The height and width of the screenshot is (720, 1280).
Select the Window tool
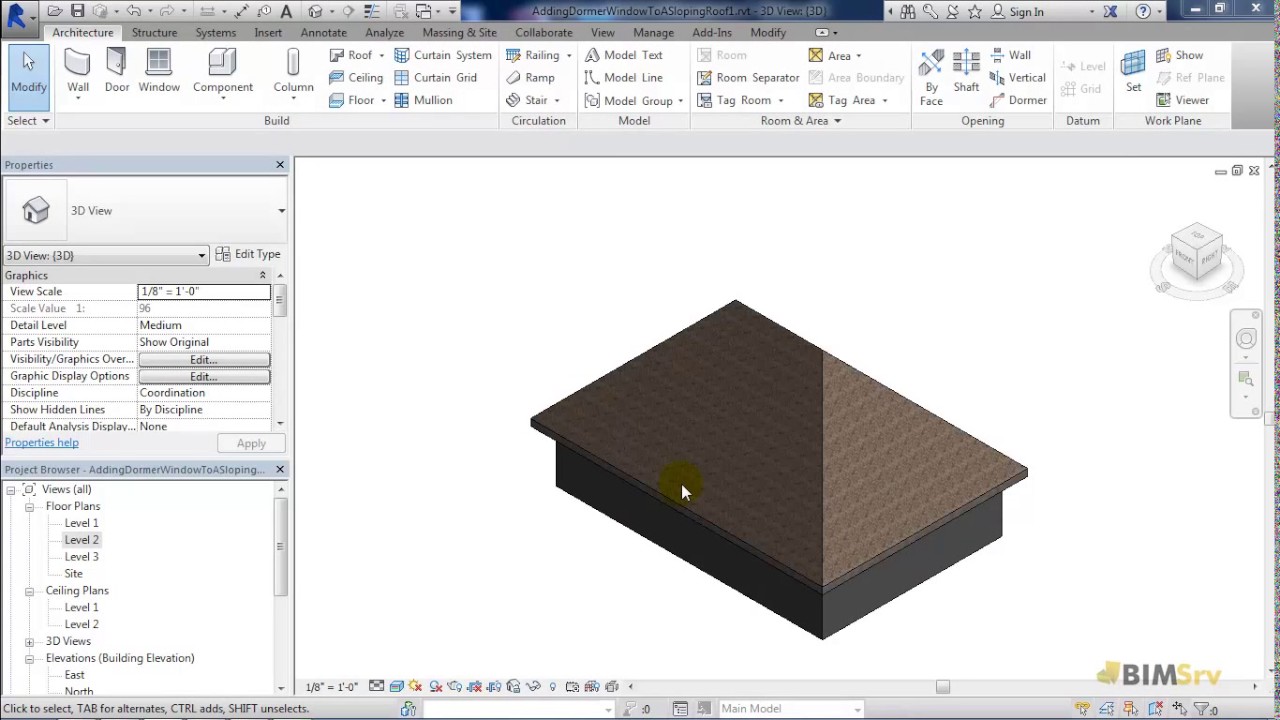159,72
